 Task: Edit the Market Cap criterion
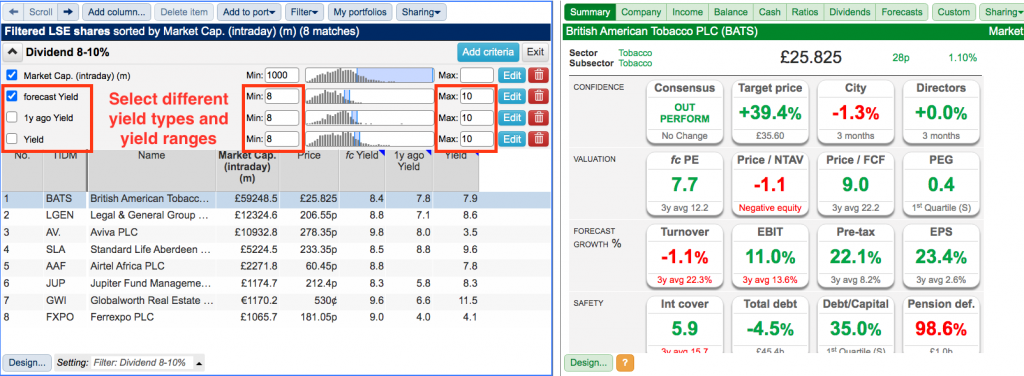[512, 76]
